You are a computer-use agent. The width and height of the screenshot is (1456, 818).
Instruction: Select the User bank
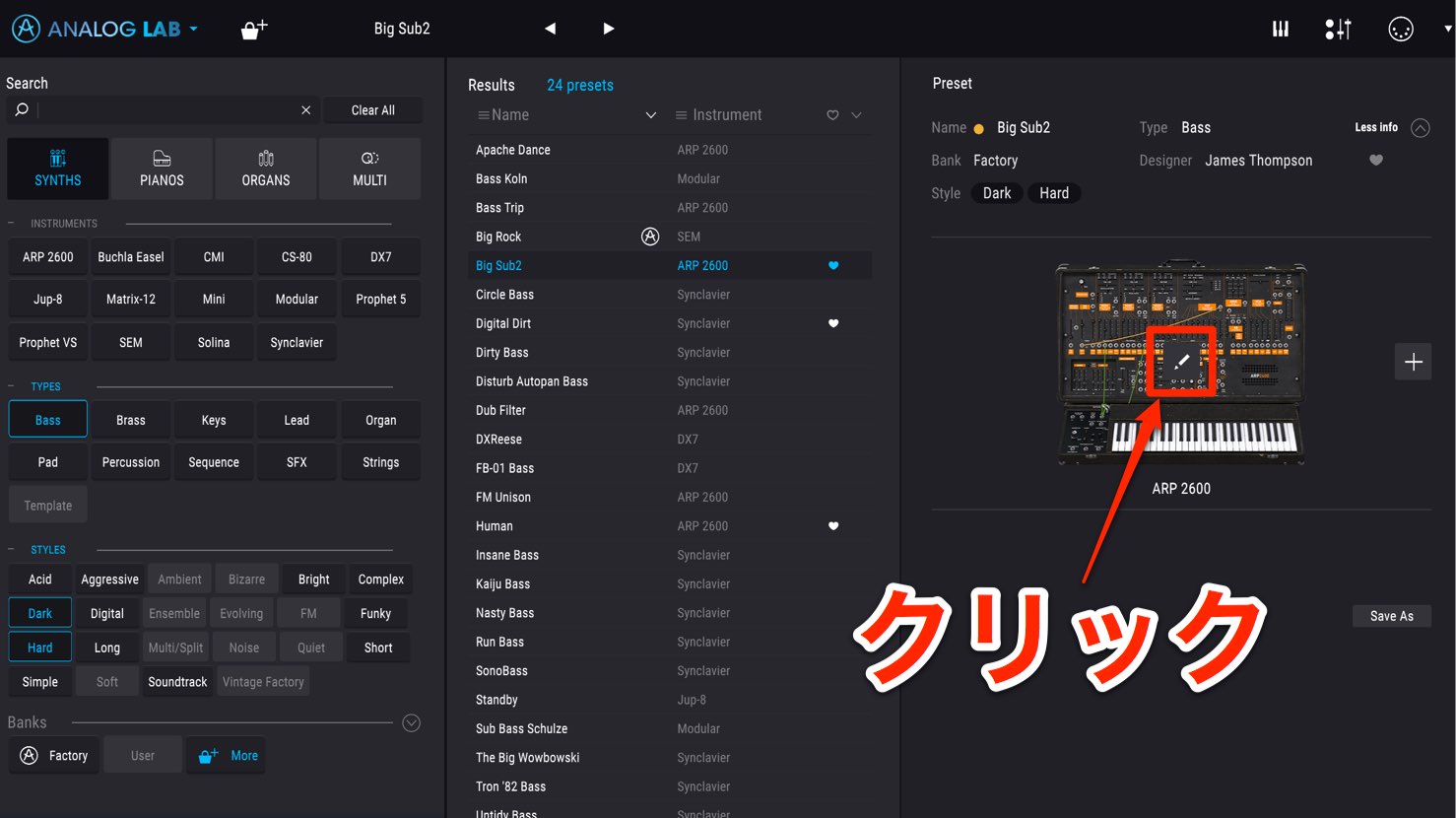(143, 756)
